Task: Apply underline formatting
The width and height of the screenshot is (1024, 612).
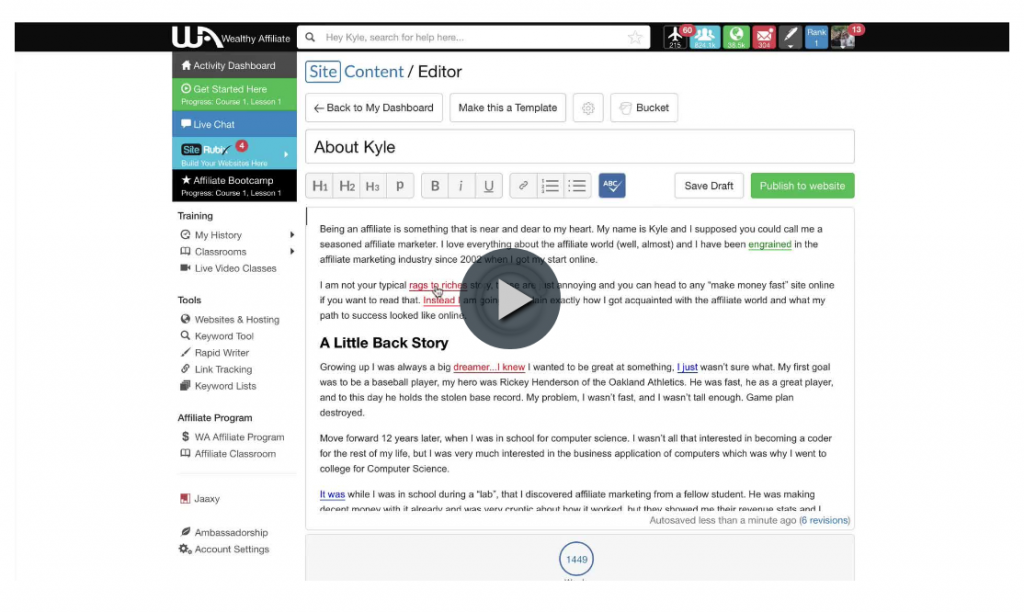Action: click(x=488, y=185)
